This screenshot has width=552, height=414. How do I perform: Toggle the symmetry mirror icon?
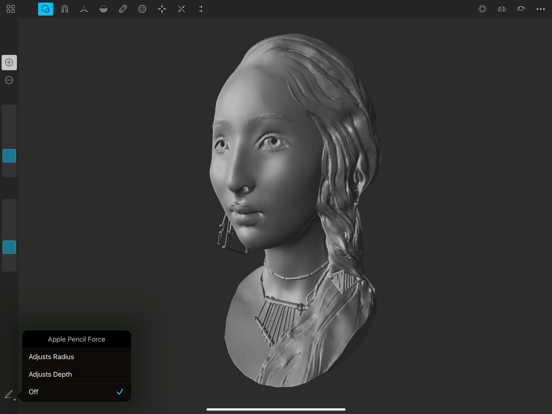point(502,9)
